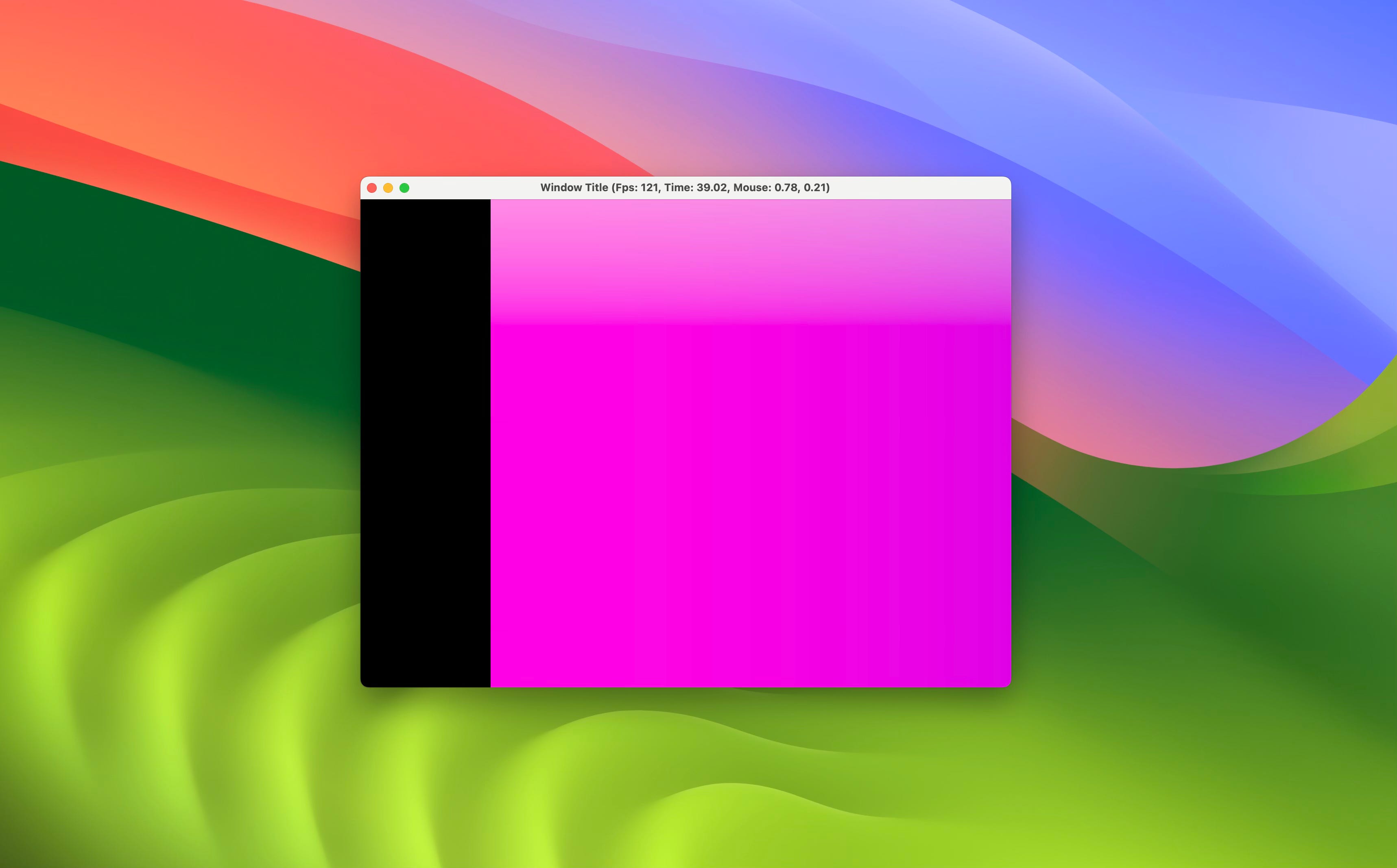Click the green zoom button
The height and width of the screenshot is (868, 1397).
click(404, 188)
